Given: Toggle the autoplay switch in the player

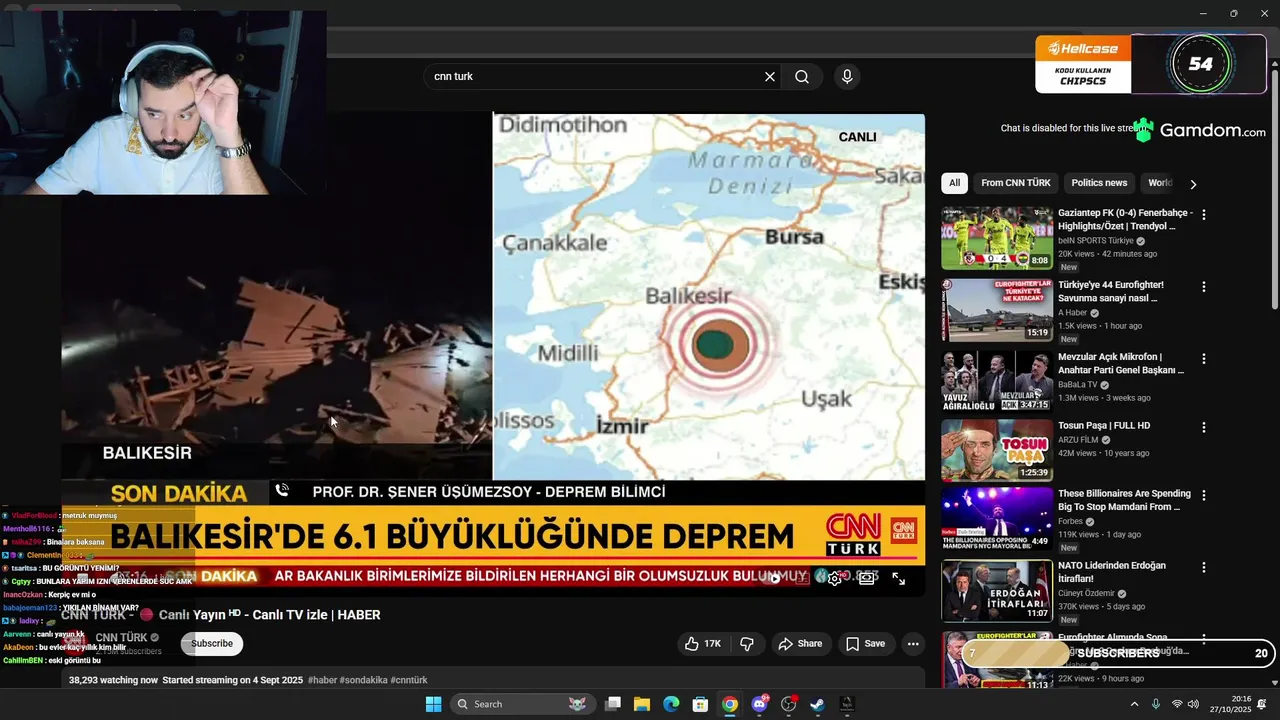Looking at the screenshot, I should click(774, 579).
